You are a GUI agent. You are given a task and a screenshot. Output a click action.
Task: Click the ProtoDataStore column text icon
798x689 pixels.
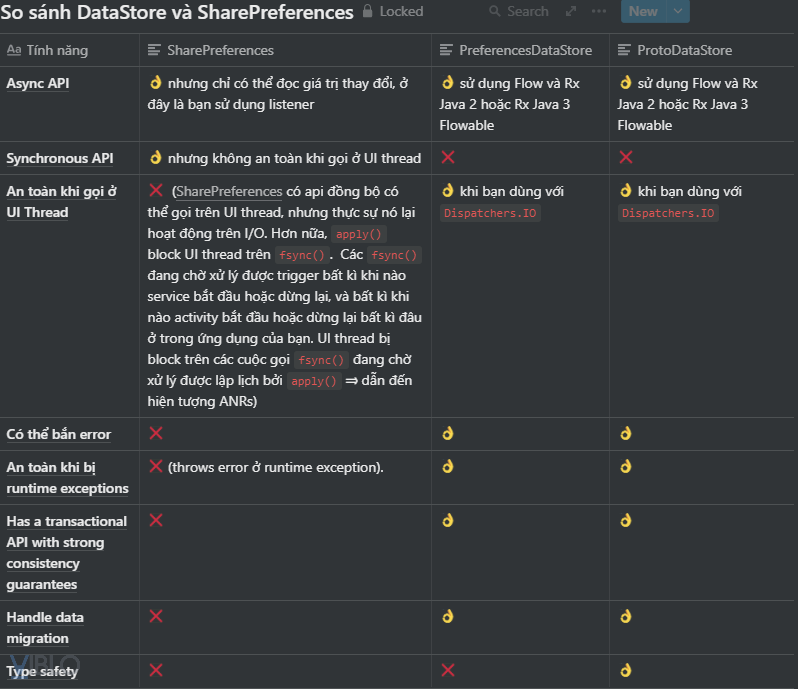(x=625, y=50)
